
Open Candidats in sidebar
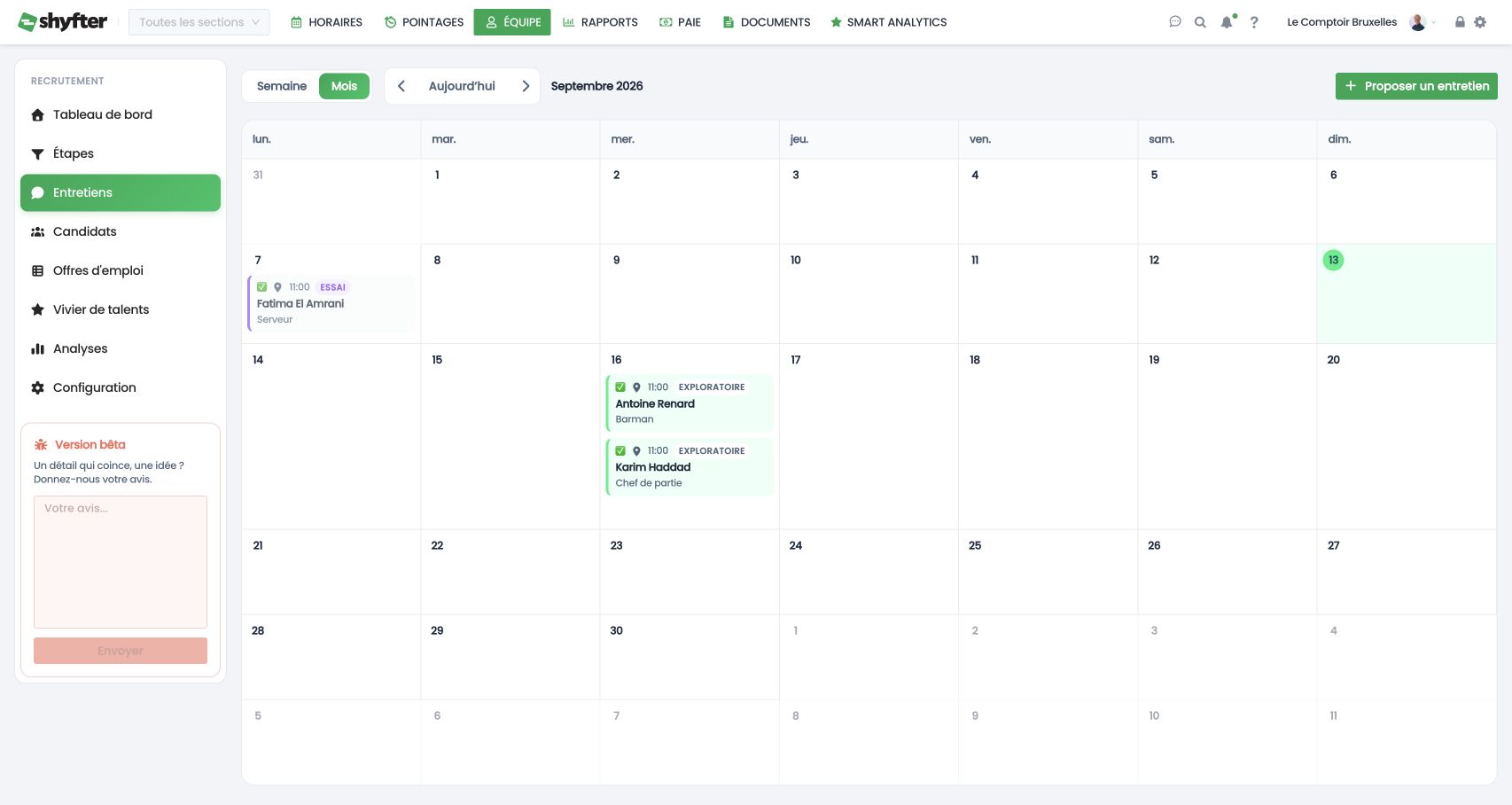(121, 231)
